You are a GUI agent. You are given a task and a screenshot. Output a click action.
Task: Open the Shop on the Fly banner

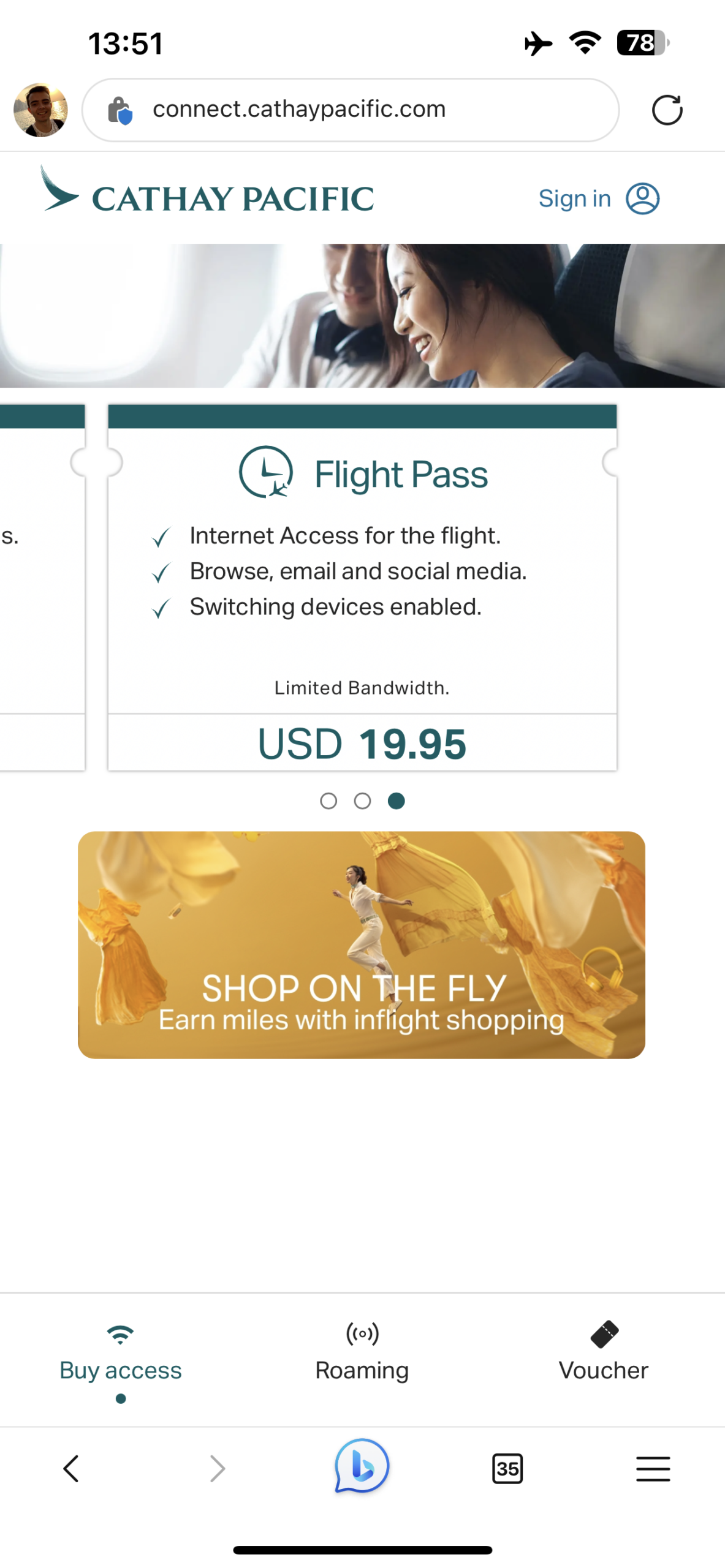pyautogui.click(x=362, y=944)
